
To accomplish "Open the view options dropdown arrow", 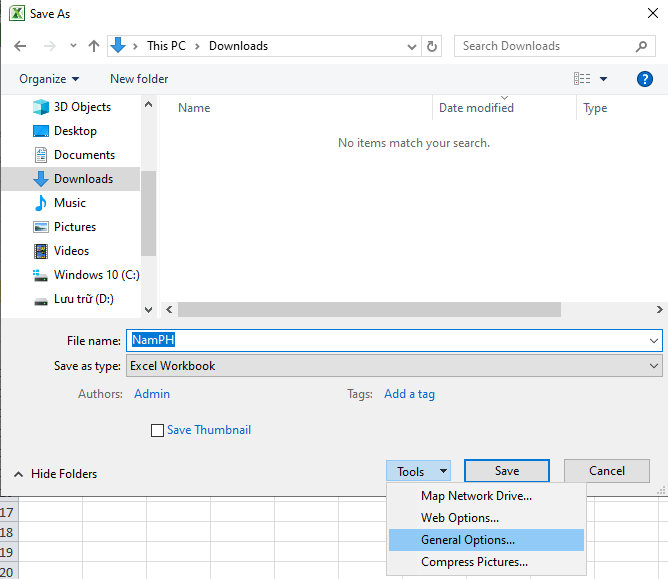I will [603, 79].
